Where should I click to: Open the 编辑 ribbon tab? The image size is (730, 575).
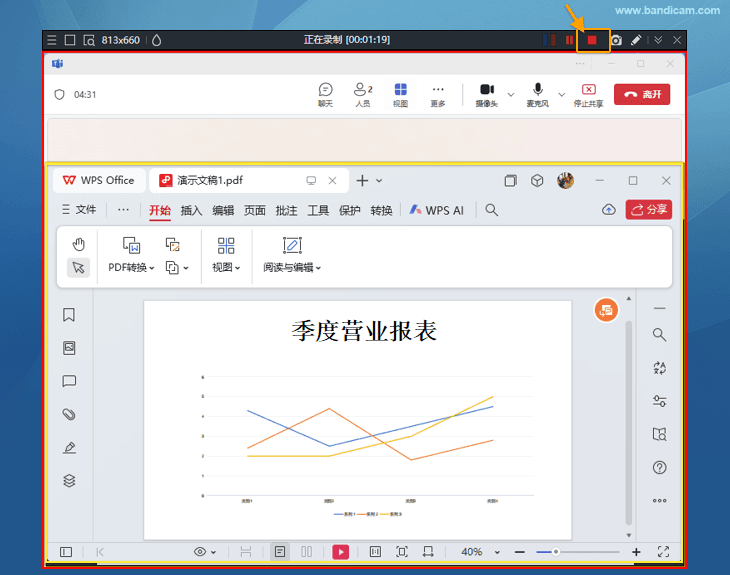pyautogui.click(x=223, y=210)
